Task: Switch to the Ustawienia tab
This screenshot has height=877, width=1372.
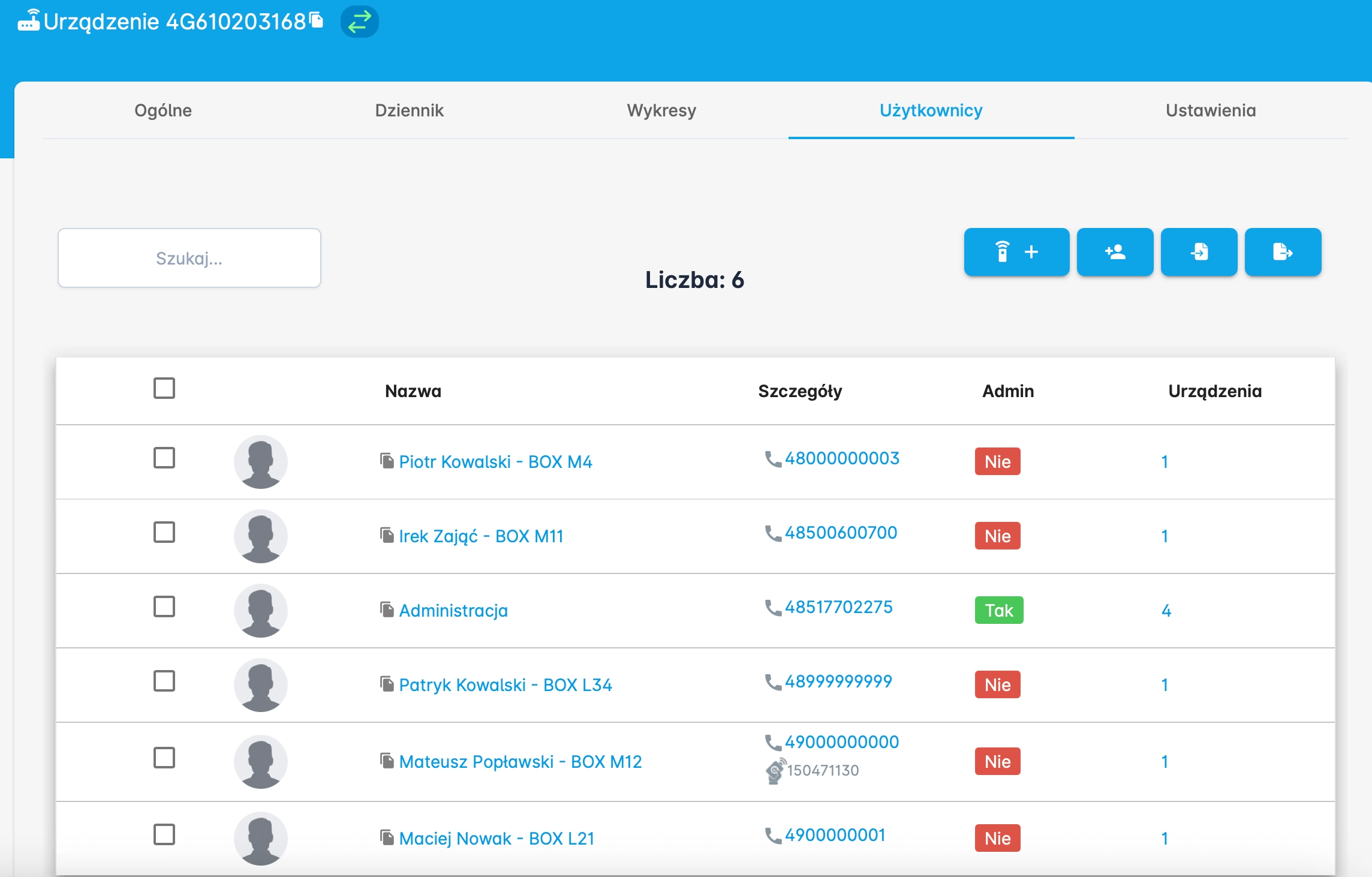Action: (x=1210, y=110)
